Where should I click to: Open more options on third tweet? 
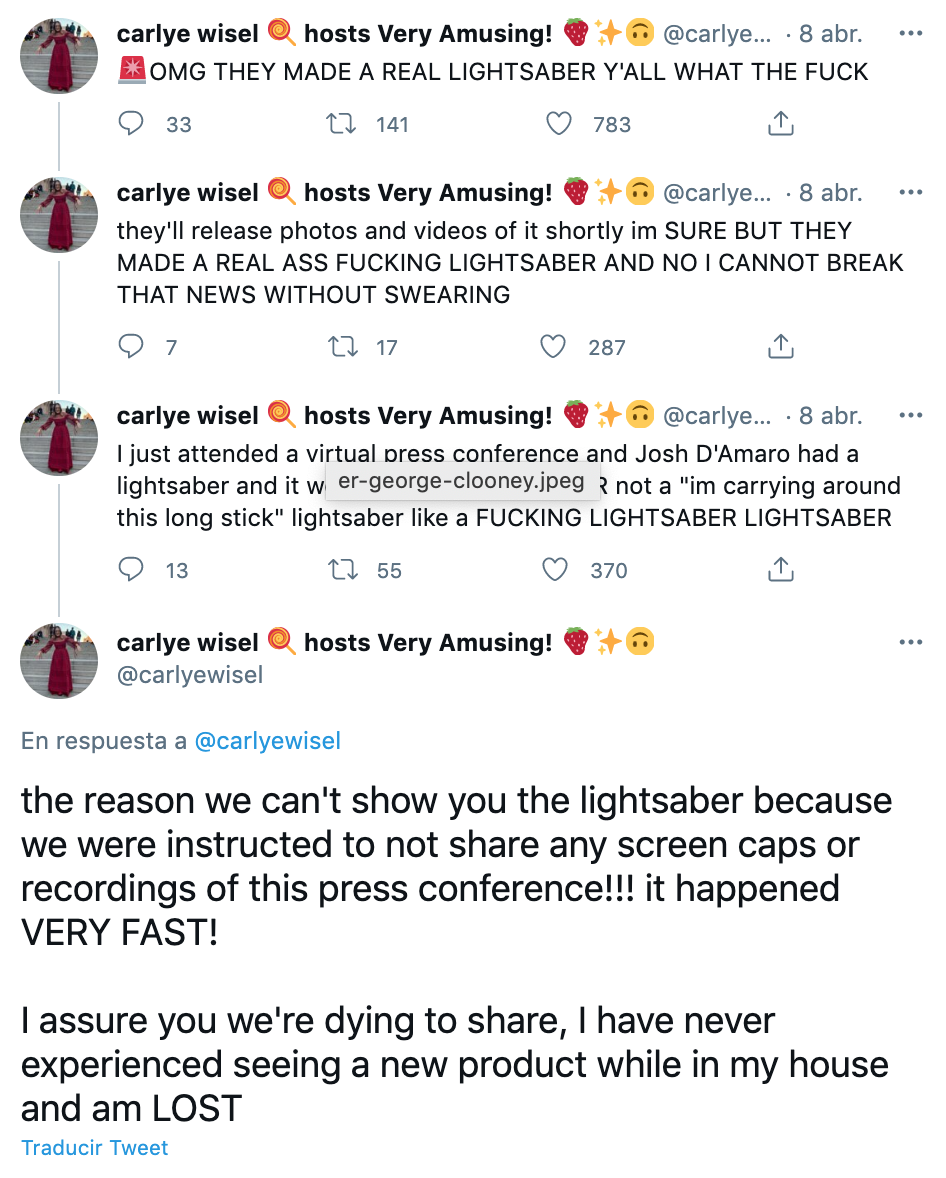coord(910,416)
